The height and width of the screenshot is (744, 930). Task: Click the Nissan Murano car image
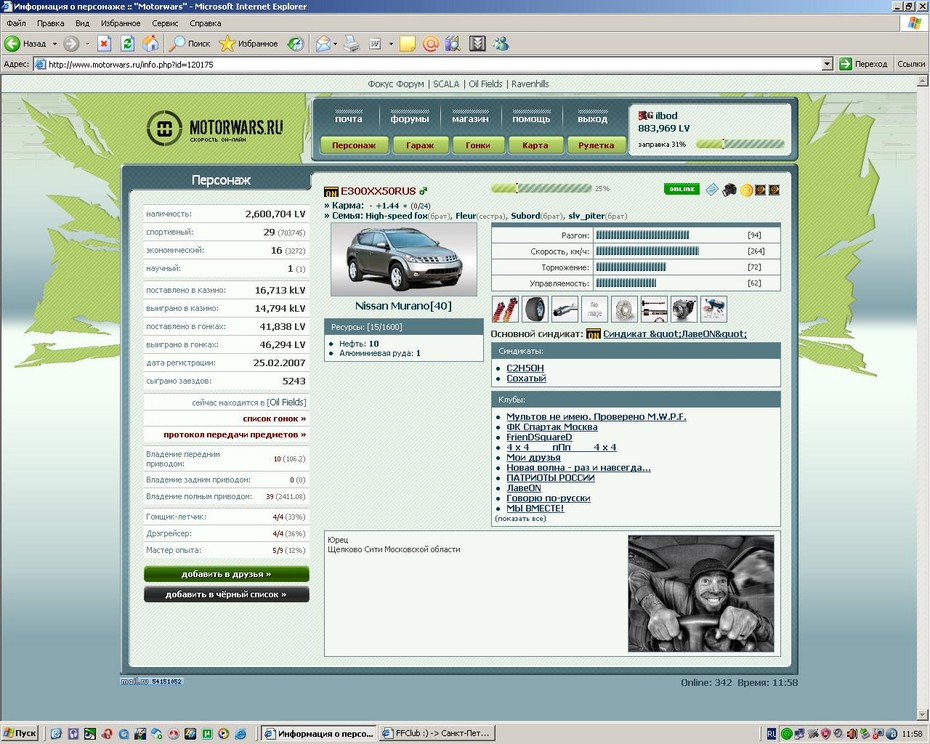pyautogui.click(x=404, y=259)
